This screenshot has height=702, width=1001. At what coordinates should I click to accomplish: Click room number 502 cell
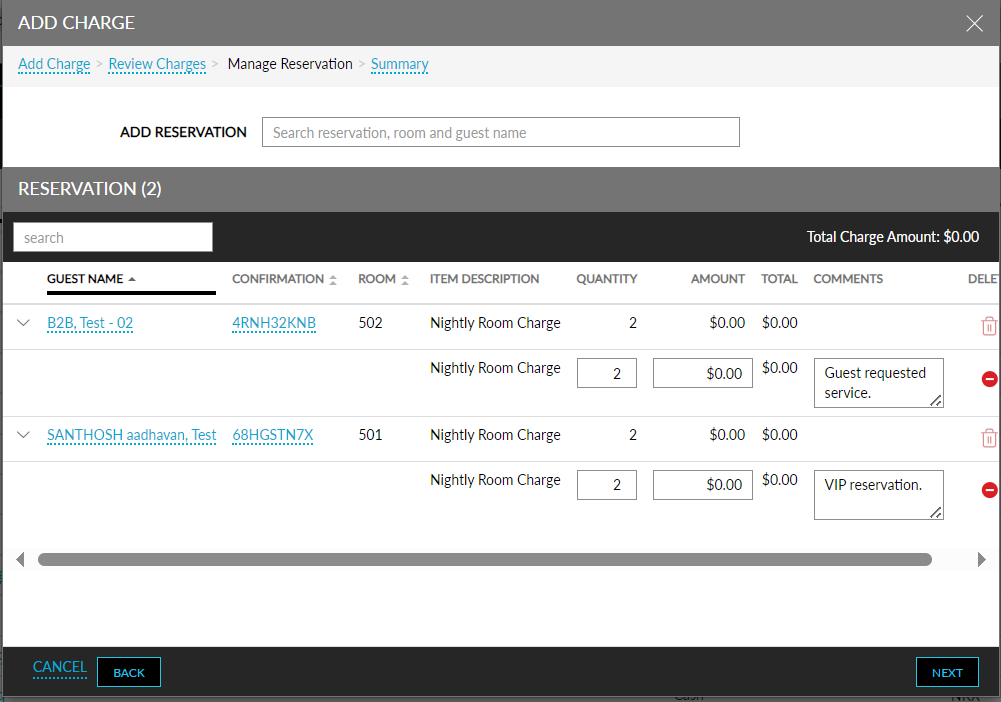click(x=370, y=323)
